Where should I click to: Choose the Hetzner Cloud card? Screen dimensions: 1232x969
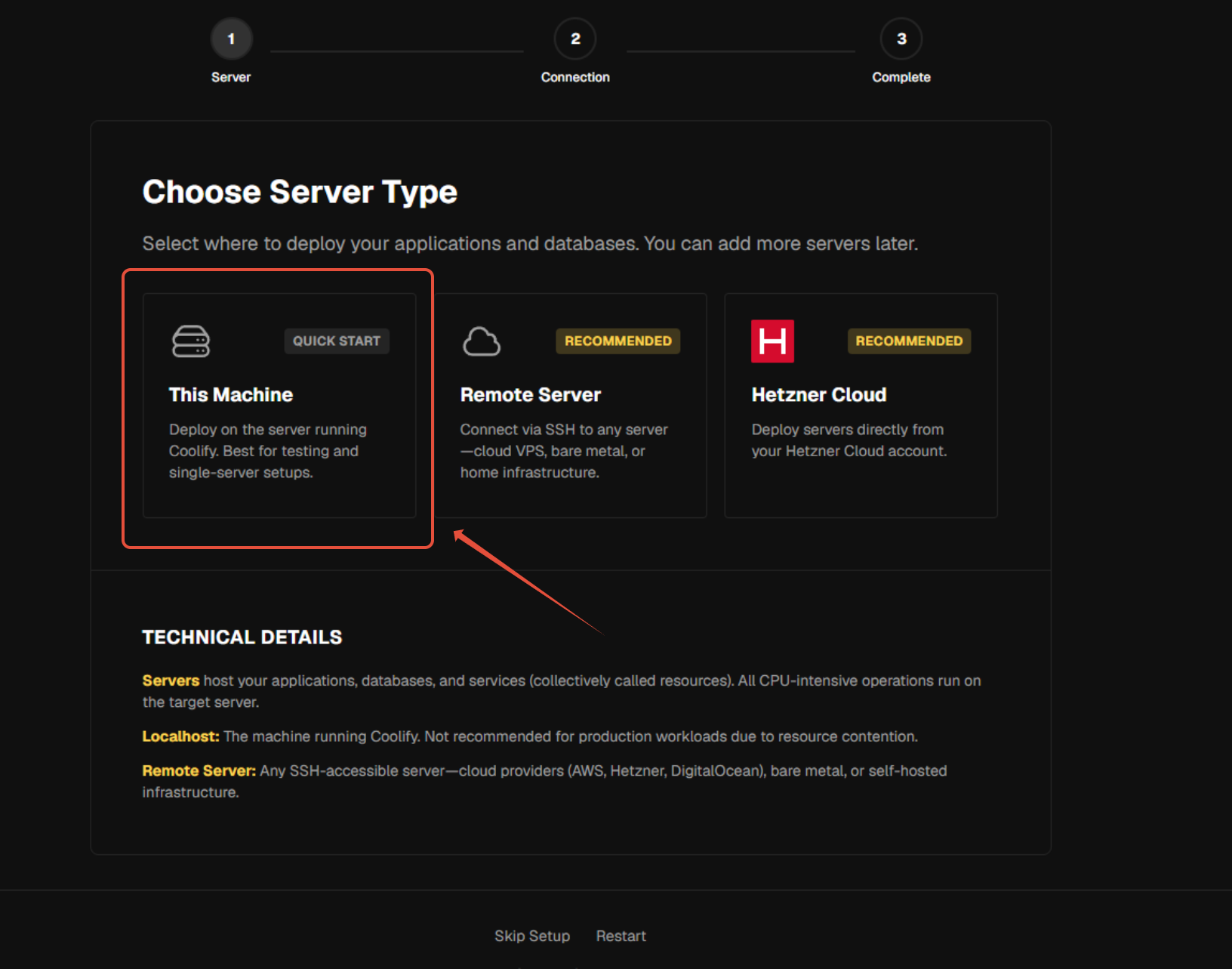pos(861,406)
